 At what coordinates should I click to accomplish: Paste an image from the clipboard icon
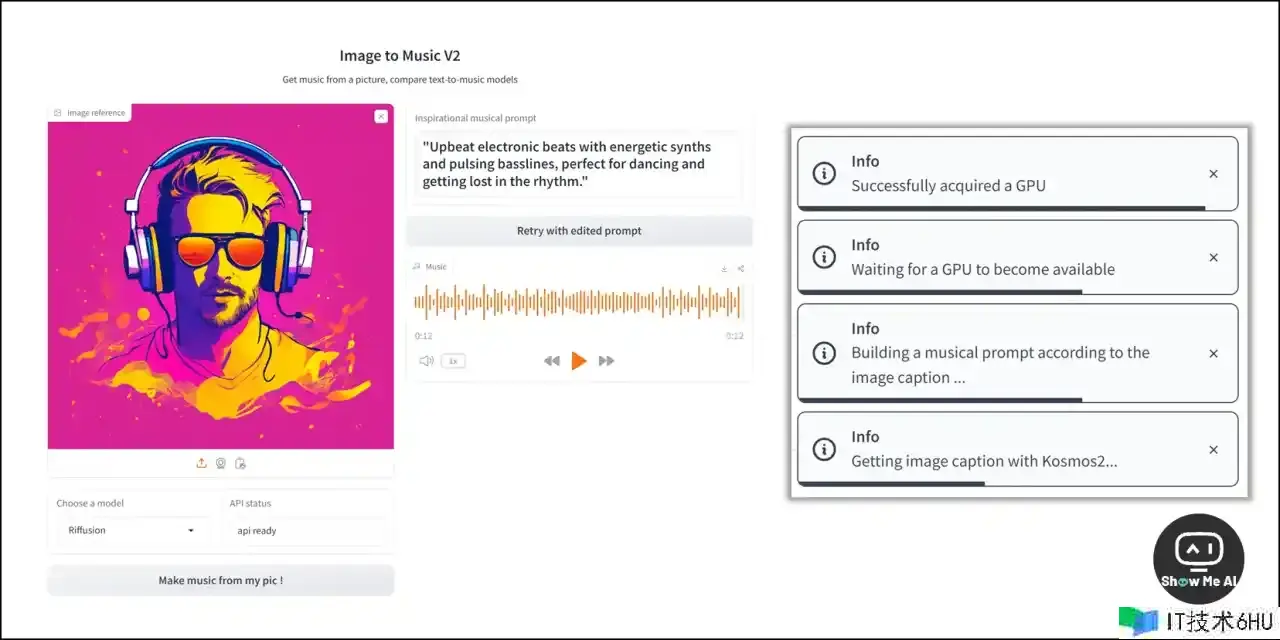(x=240, y=463)
